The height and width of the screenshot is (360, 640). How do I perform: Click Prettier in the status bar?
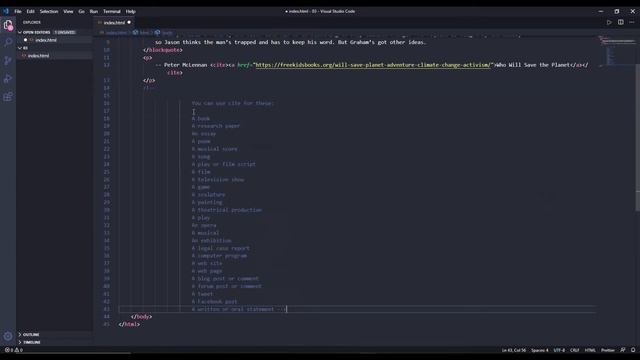pyautogui.click(x=607, y=350)
